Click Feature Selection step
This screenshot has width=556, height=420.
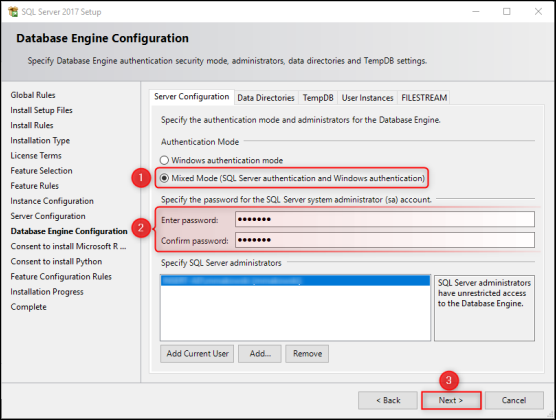[x=41, y=171]
